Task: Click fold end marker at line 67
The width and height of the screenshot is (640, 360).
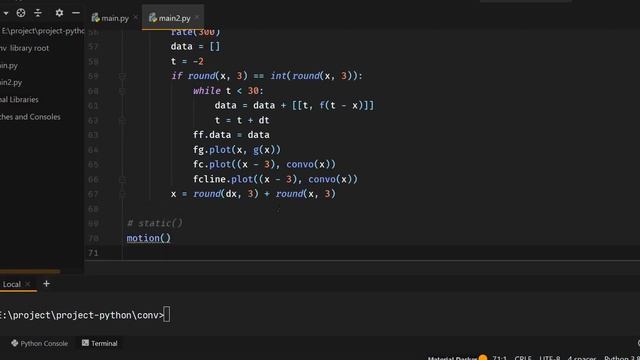Action: click(122, 194)
